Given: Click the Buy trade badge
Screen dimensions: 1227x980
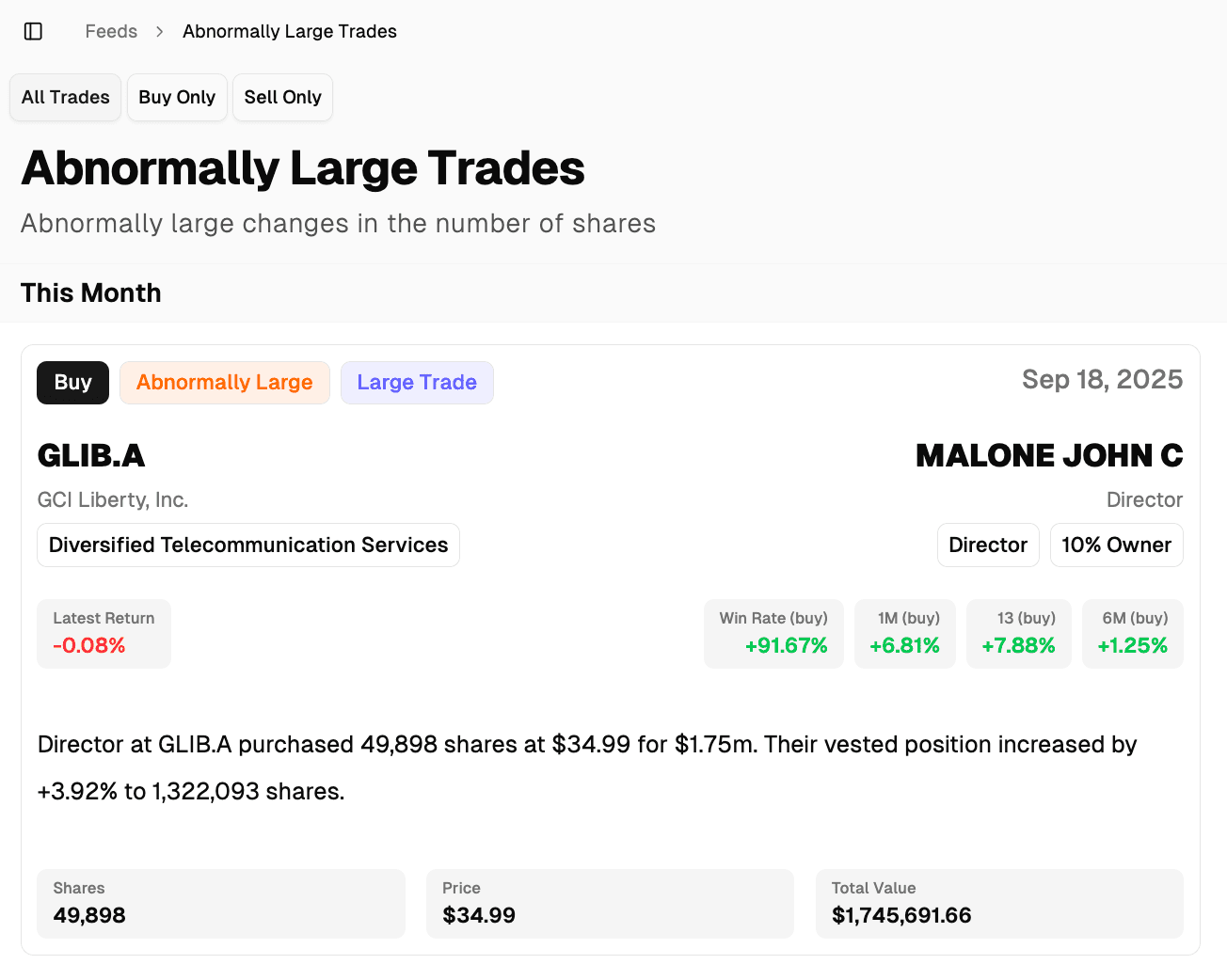Looking at the screenshot, I should [72, 382].
